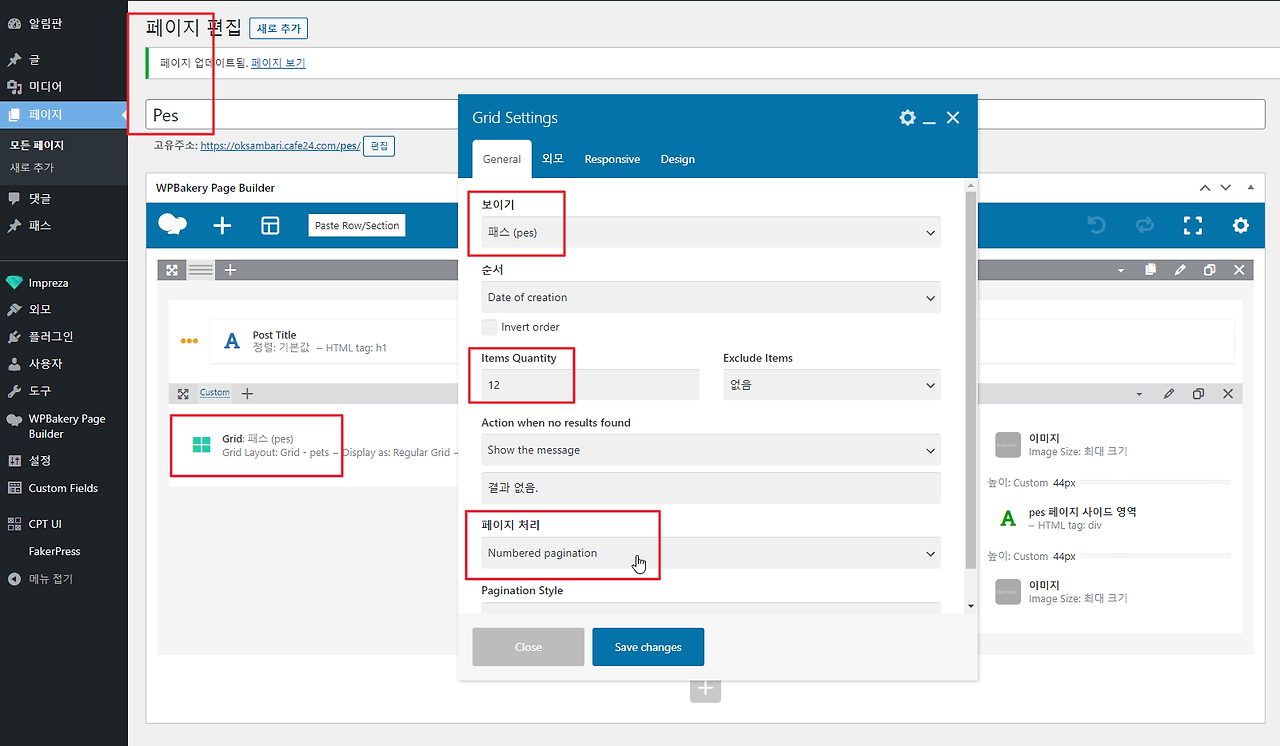Viewport: 1280px width, 746px height.
Task: Open the 보이기 dropdown showing 패스 (pes)
Action: 711,232
